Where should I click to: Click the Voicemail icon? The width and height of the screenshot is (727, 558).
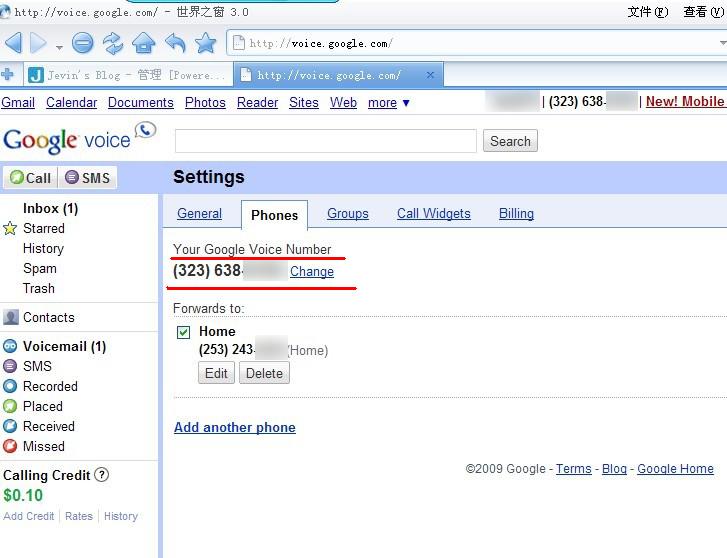(x=10, y=346)
